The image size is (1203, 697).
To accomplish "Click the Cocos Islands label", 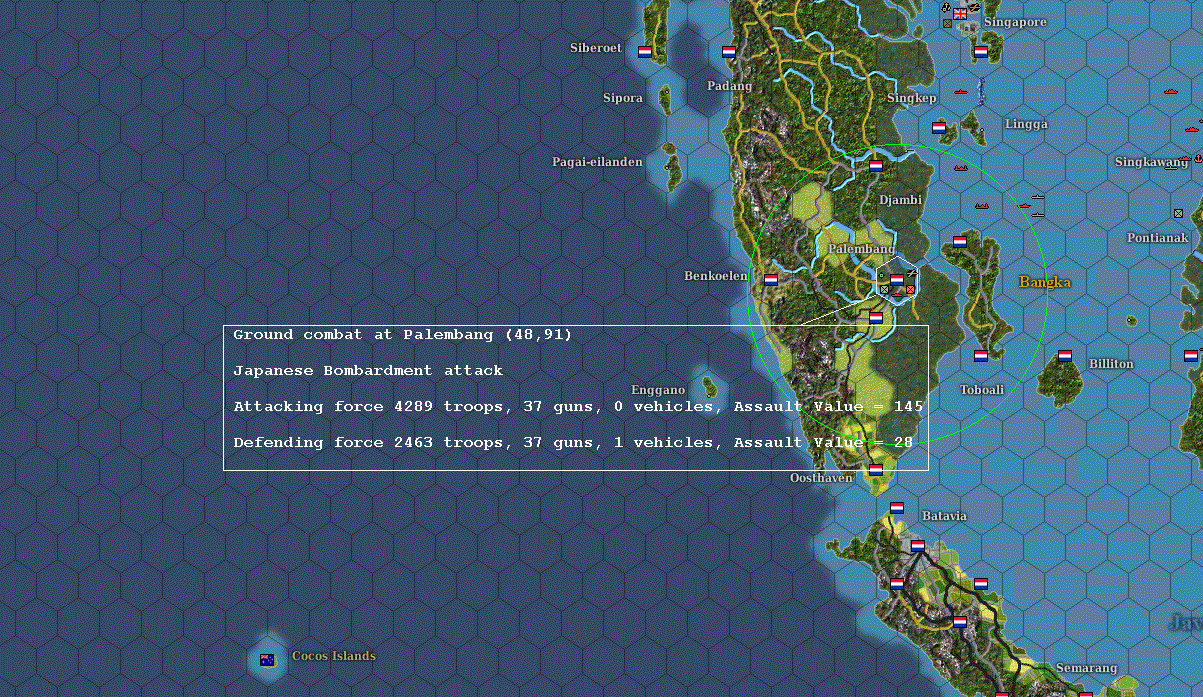I will pos(334,656).
